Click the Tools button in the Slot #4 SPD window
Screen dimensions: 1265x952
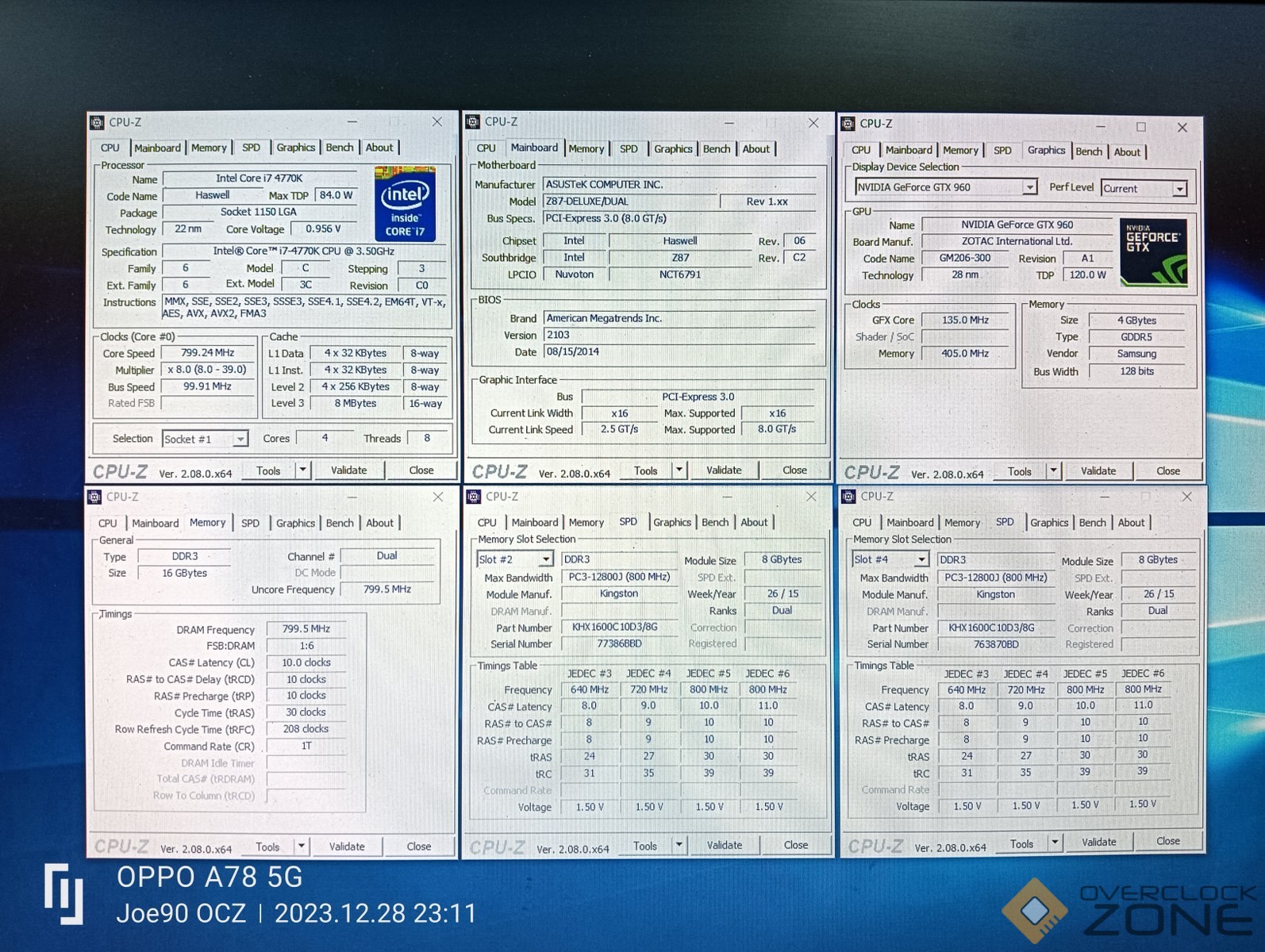[1021, 843]
